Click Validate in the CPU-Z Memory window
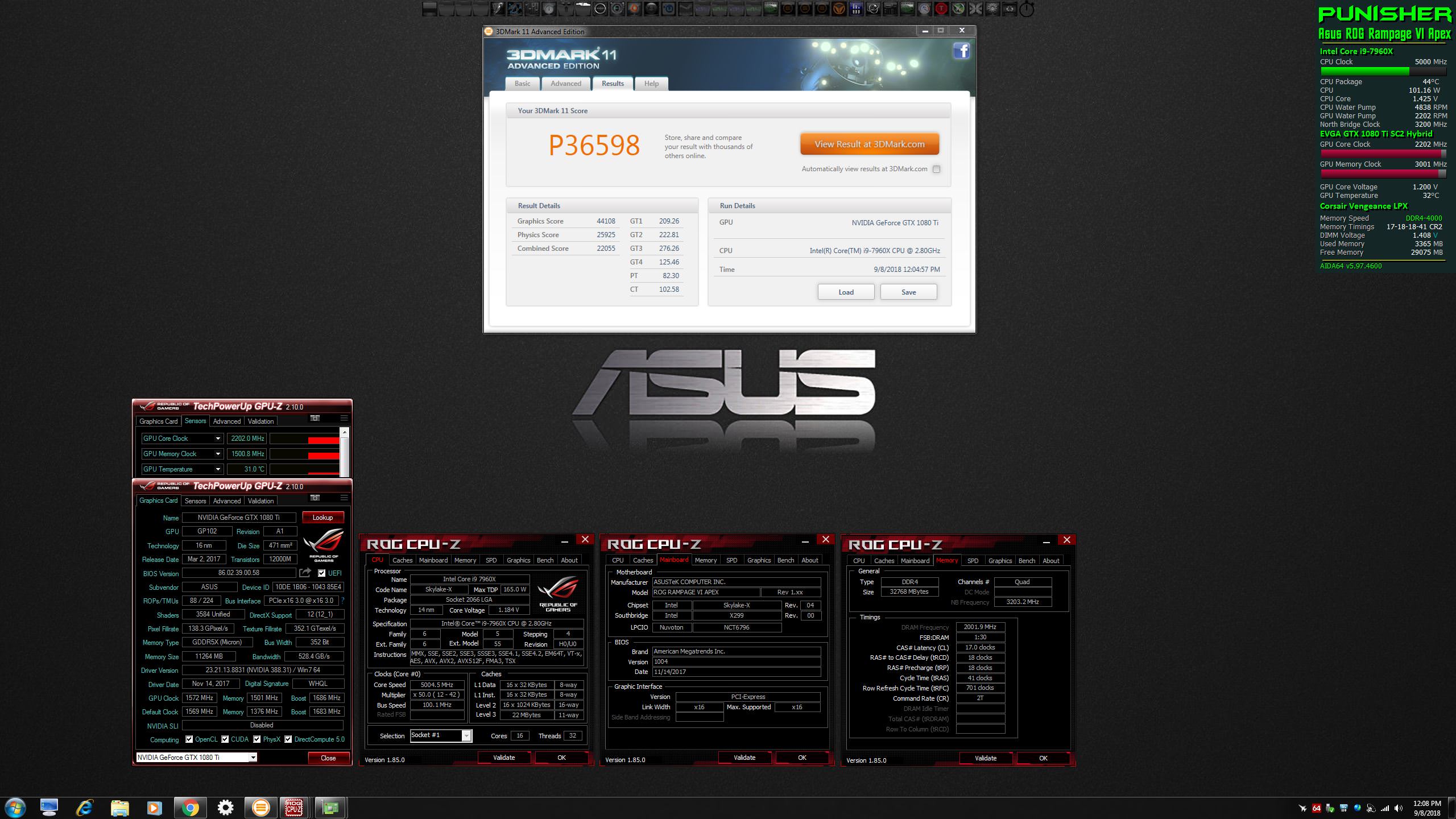 click(x=986, y=758)
